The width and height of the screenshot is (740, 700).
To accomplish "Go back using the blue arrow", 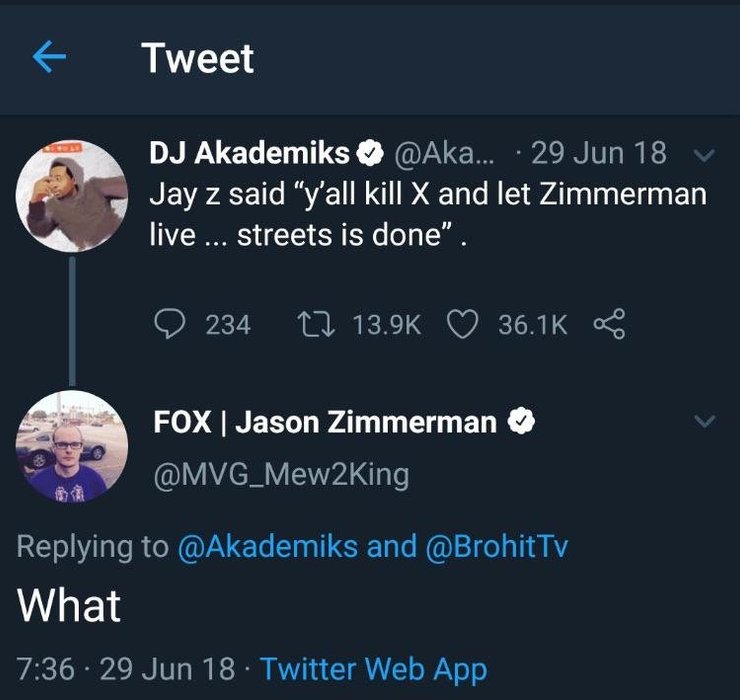I will 49,57.
